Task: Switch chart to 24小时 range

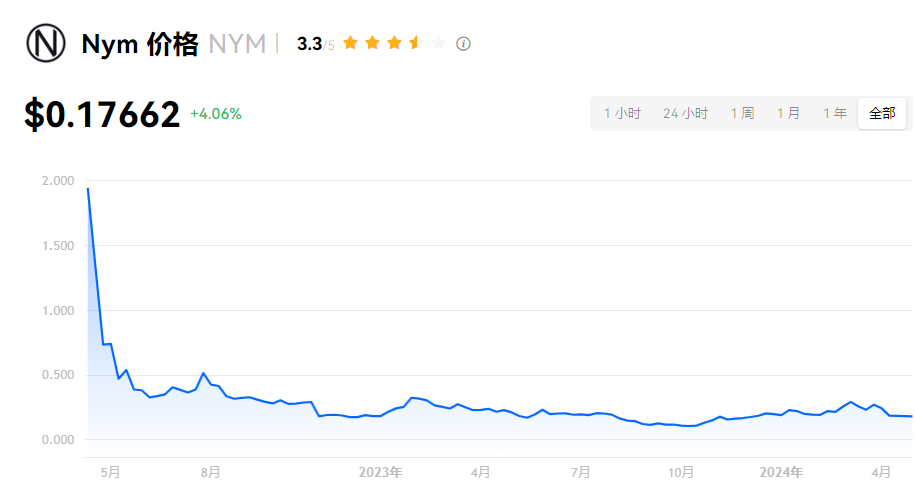Action: (x=685, y=114)
